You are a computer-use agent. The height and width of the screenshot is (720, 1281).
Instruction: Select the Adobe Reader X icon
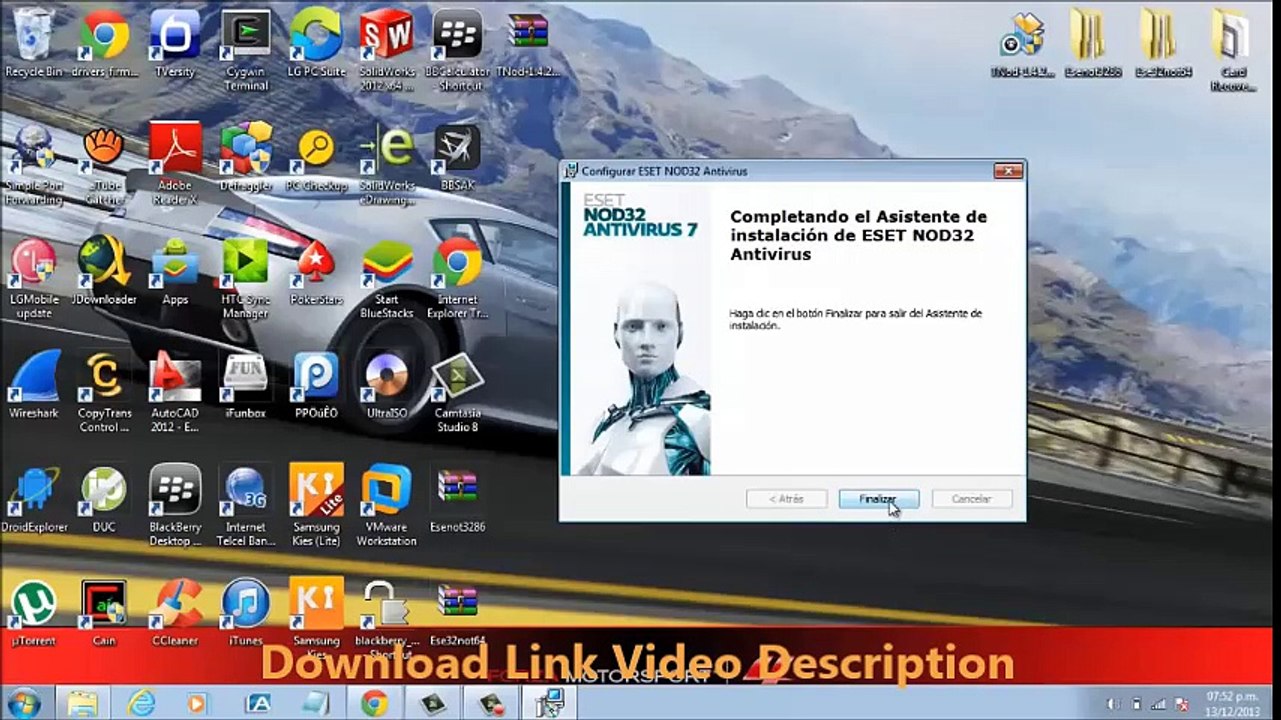(175, 165)
